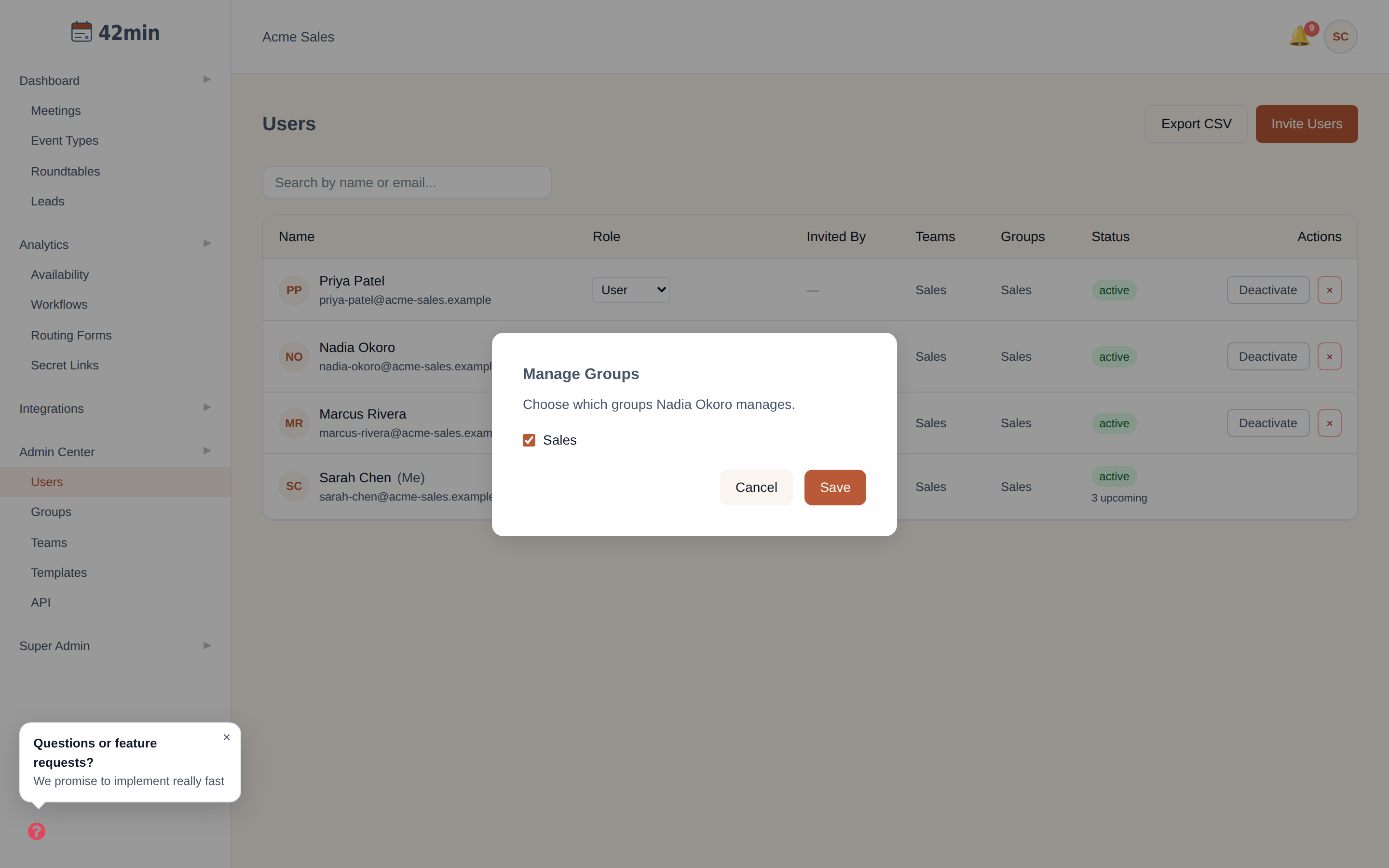The image size is (1389, 868).
Task: Collapse the Analytics section arrow
Action: (x=207, y=244)
